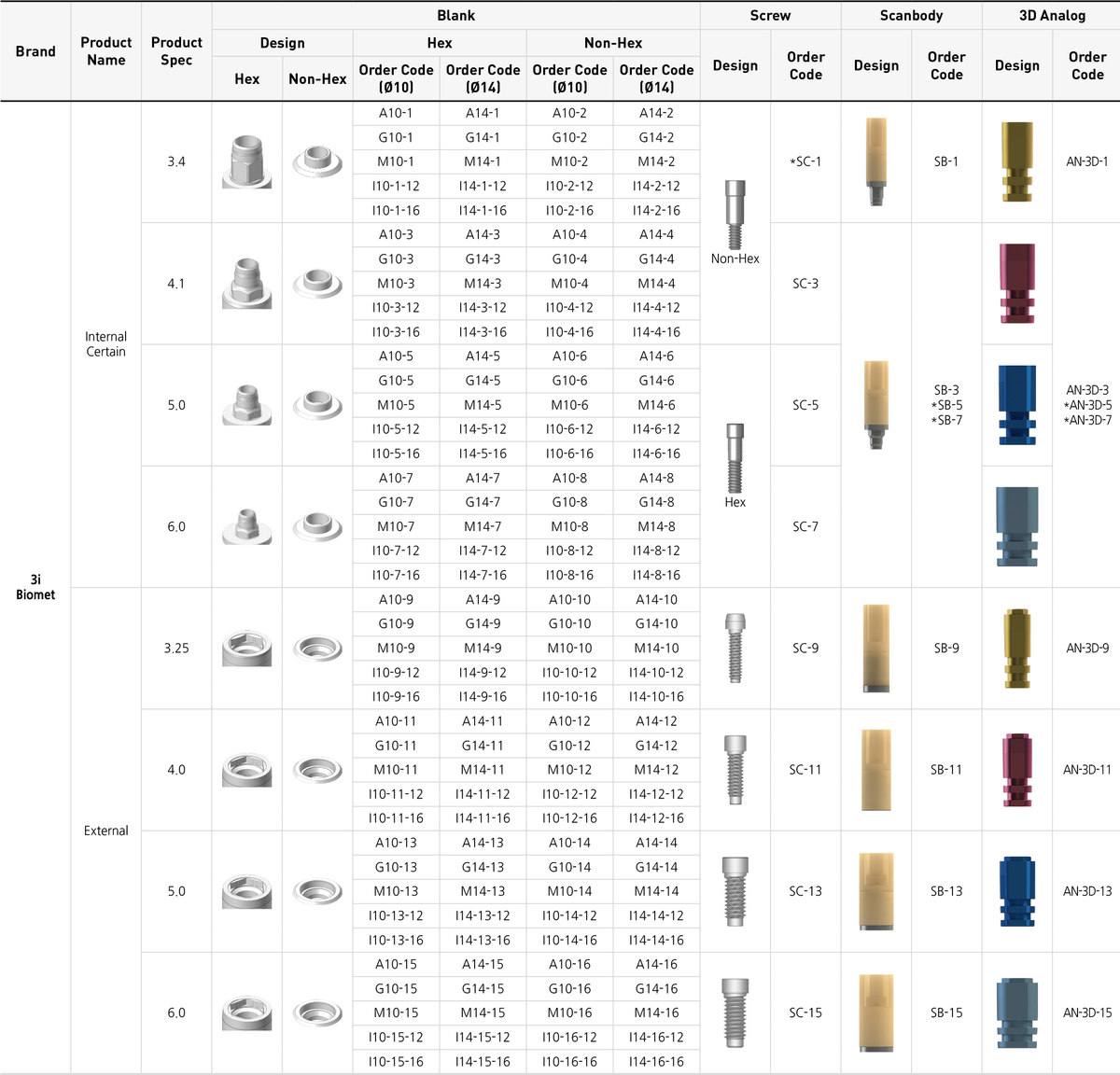Click the 4.1 Non-Hex blank ring image

coord(317,283)
